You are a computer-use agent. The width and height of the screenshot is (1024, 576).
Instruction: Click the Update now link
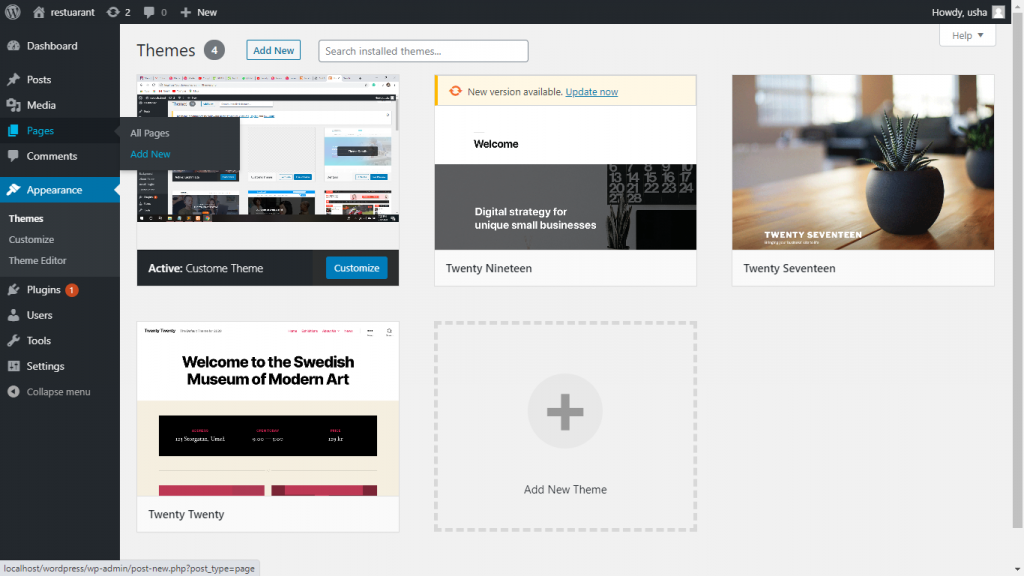[x=591, y=92]
